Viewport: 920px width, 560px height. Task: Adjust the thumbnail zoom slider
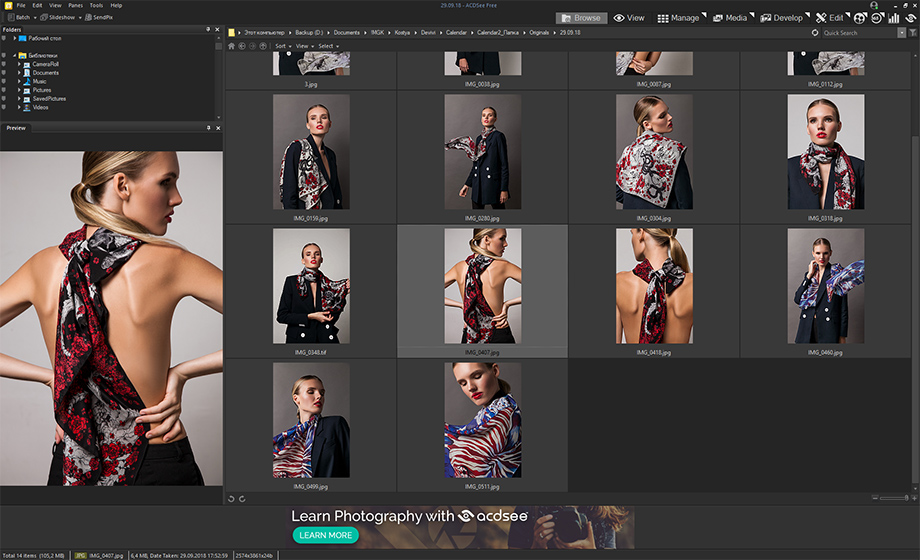coord(895,498)
